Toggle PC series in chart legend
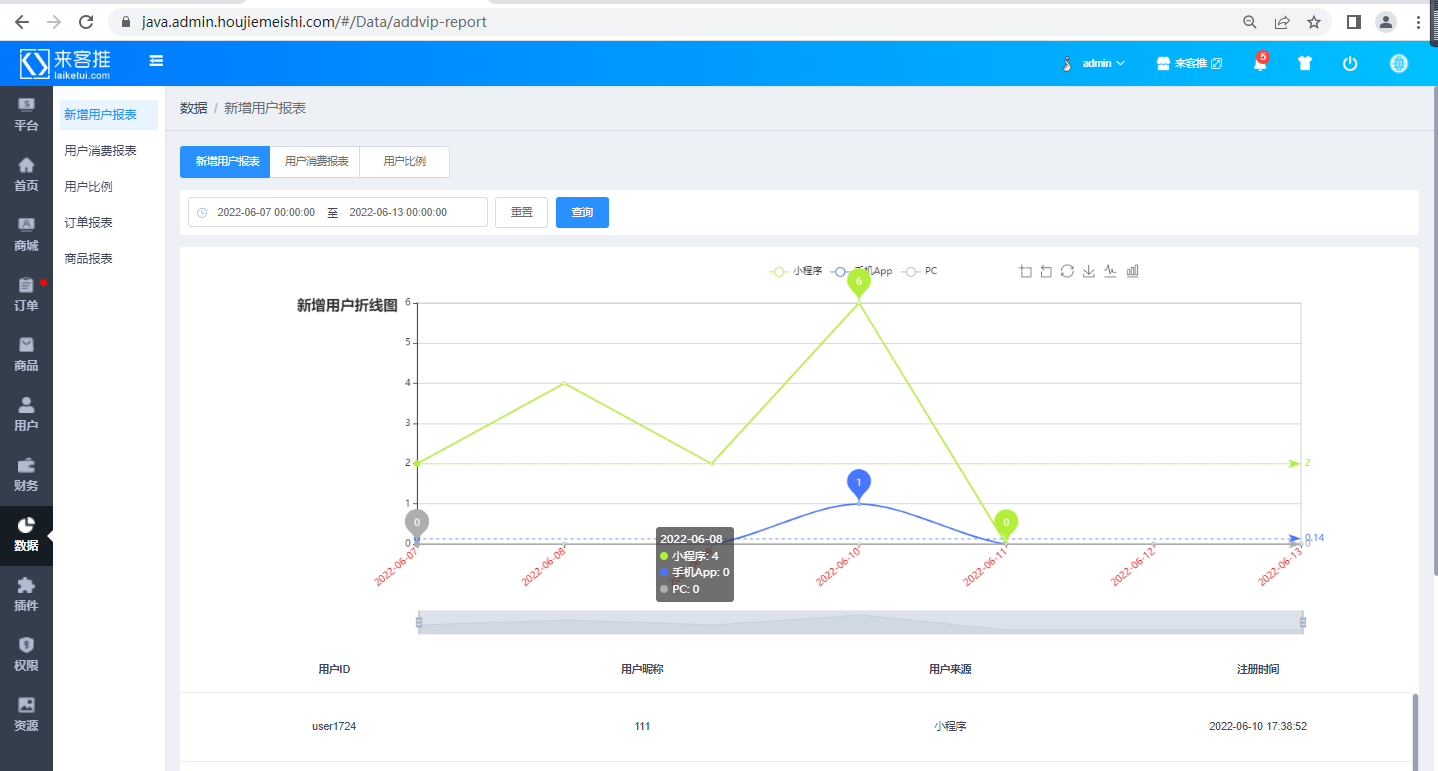This screenshot has width=1438, height=771. pyautogui.click(x=919, y=271)
